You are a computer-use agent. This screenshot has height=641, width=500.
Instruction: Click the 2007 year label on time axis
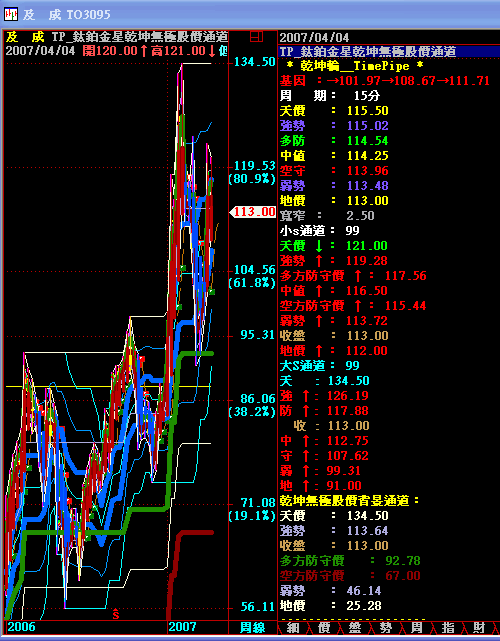182,627
